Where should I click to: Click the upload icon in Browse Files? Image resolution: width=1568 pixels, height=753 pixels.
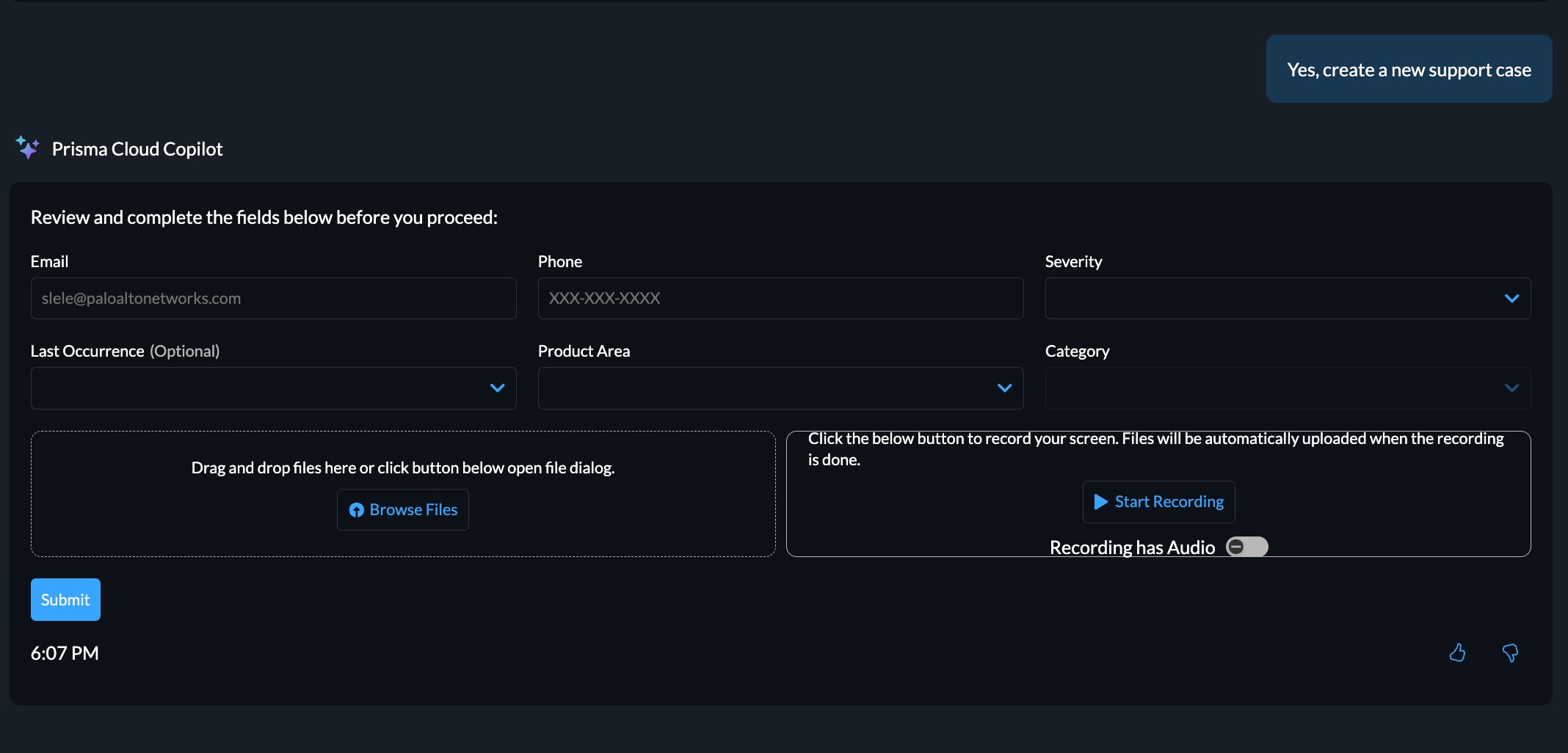pos(357,510)
